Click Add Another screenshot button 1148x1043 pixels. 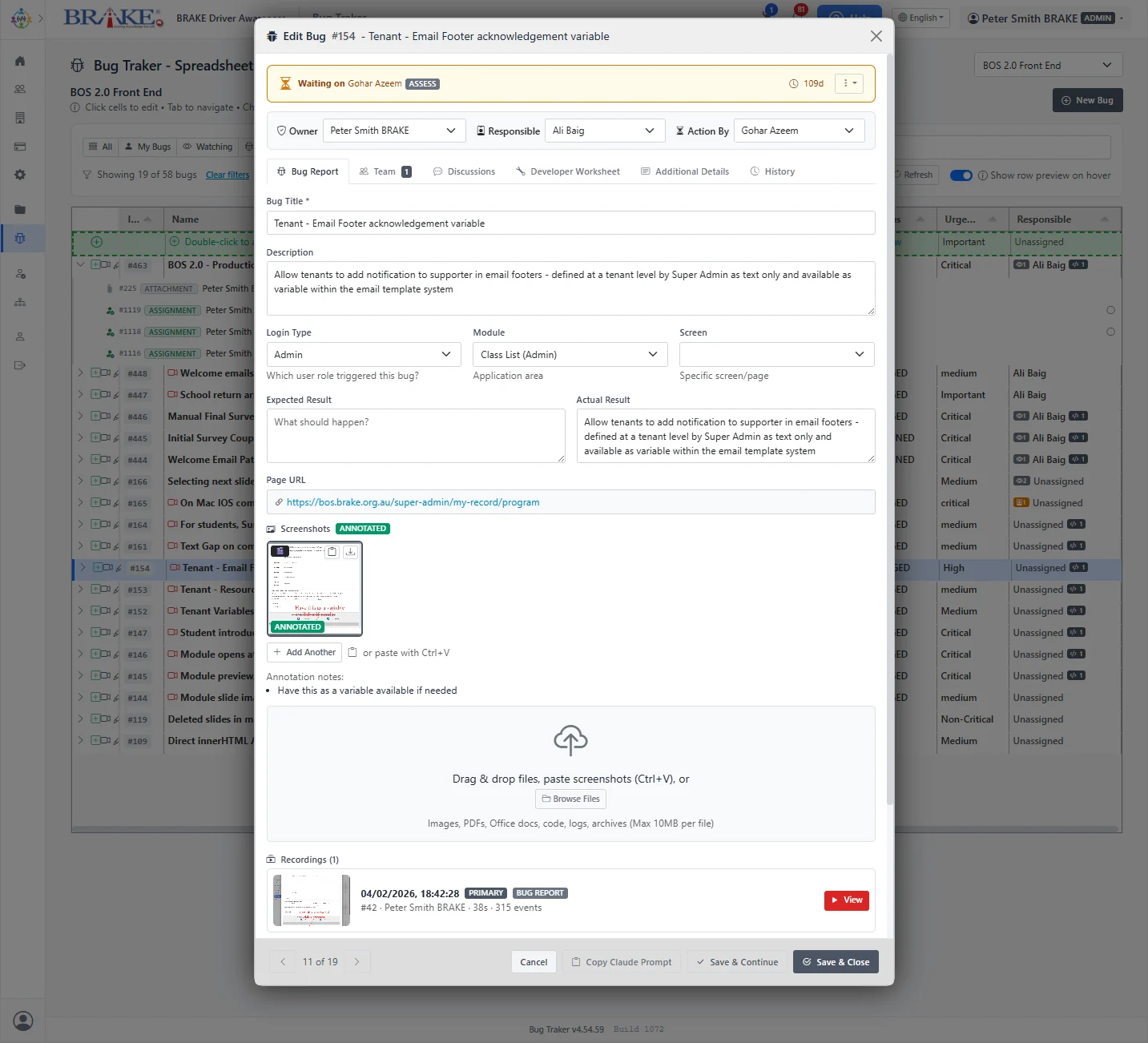tap(304, 652)
